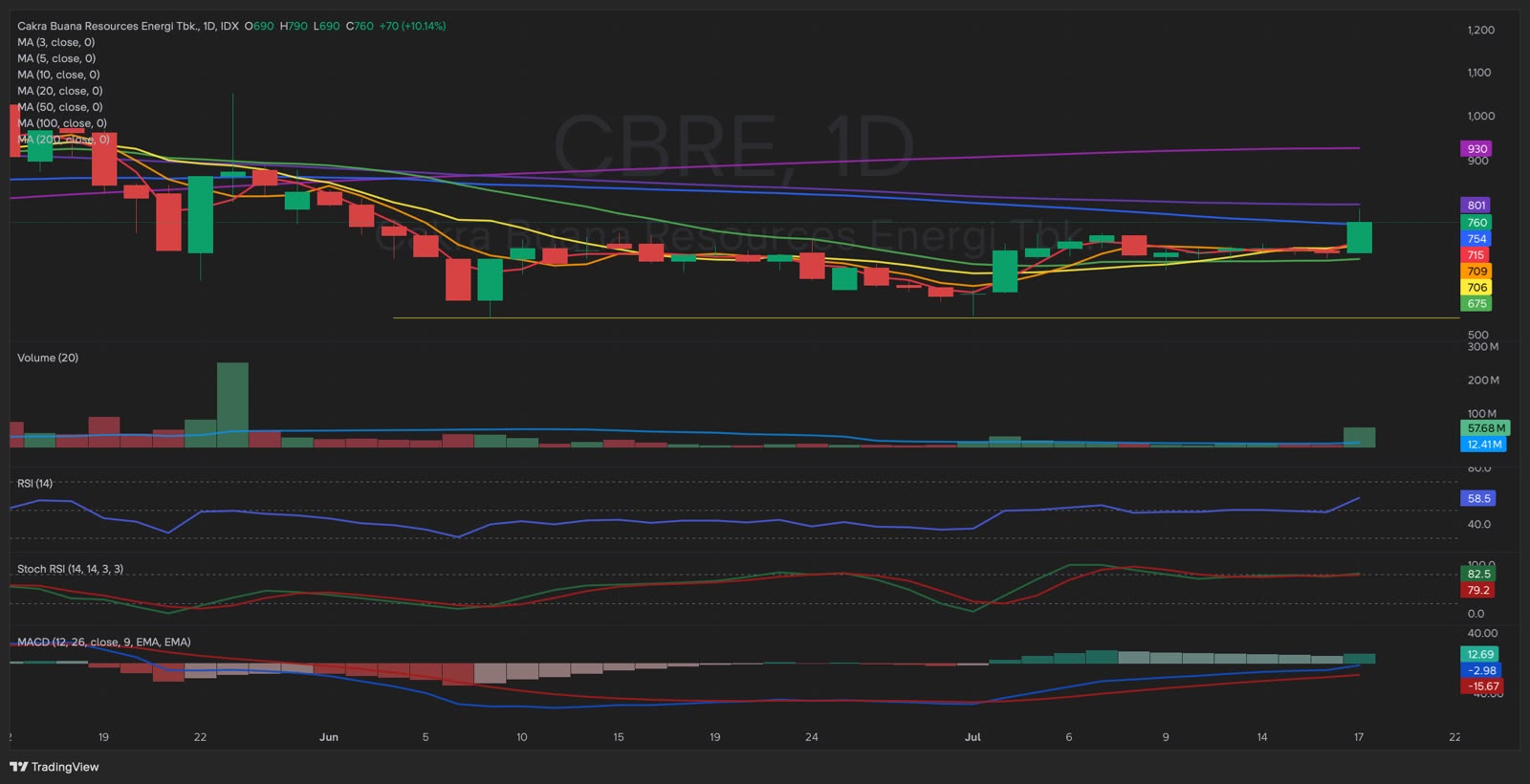
Task: Click the blue 754 price label
Action: click(1477, 239)
